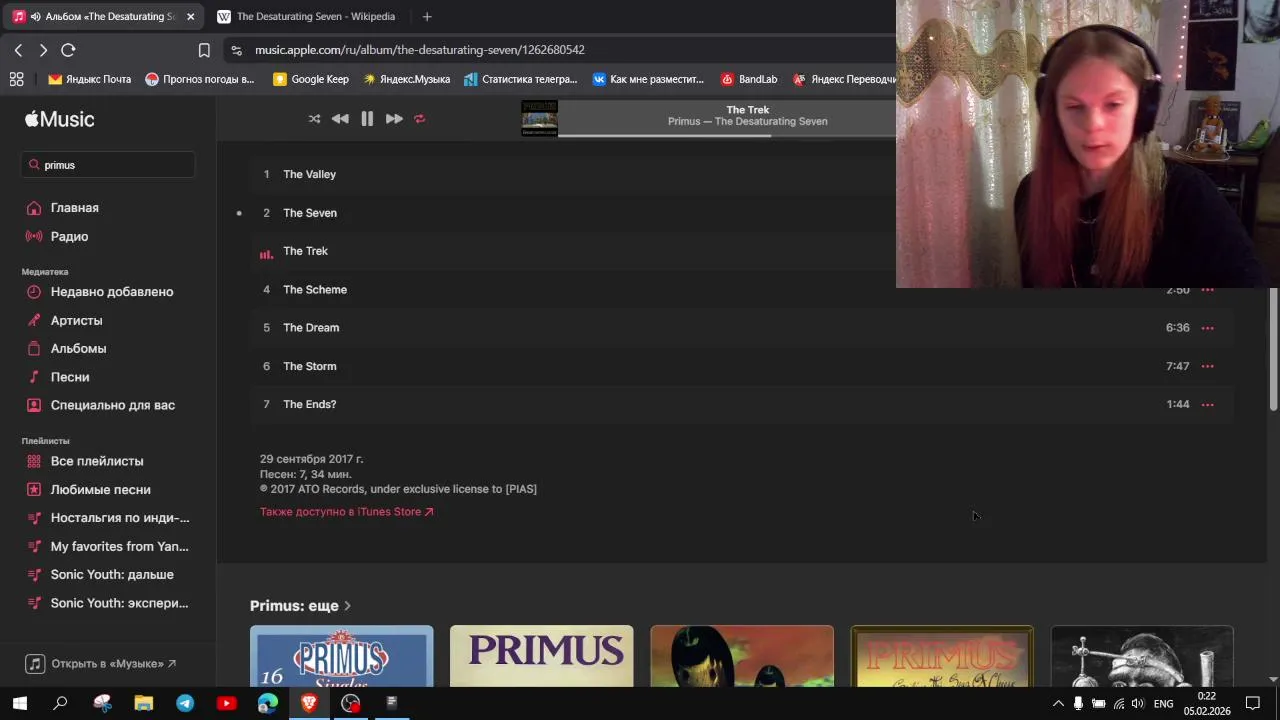Open more options for The Scheme
The width and height of the screenshot is (1280, 720).
(x=1207, y=290)
